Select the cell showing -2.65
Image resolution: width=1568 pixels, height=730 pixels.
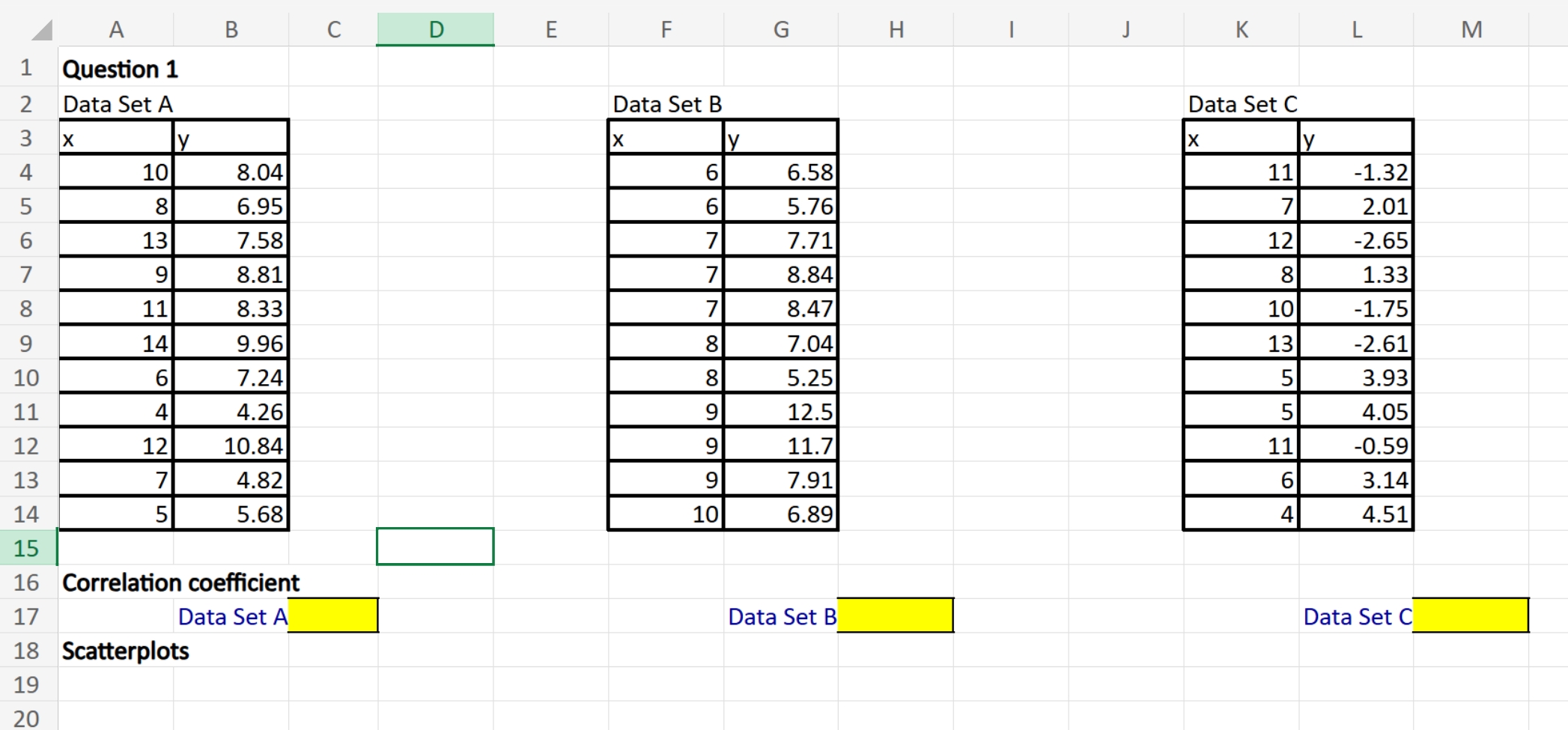point(1357,240)
